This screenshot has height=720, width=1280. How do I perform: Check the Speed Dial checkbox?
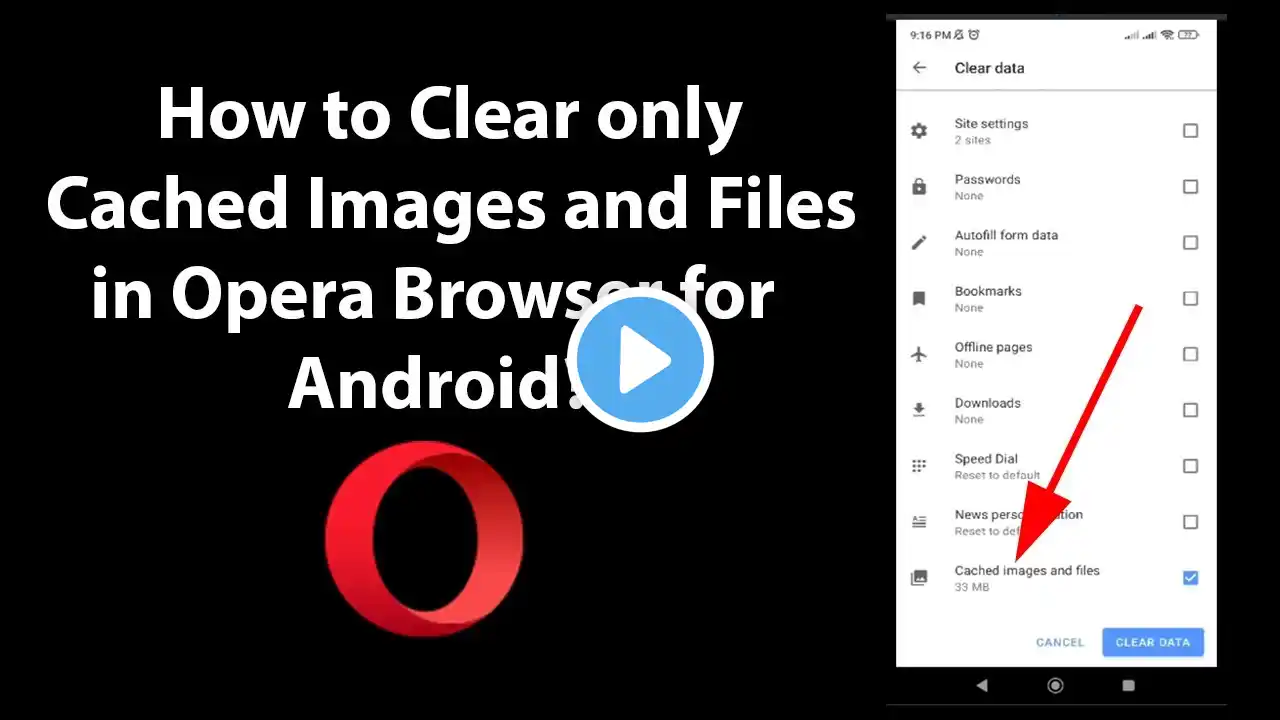pos(1190,466)
